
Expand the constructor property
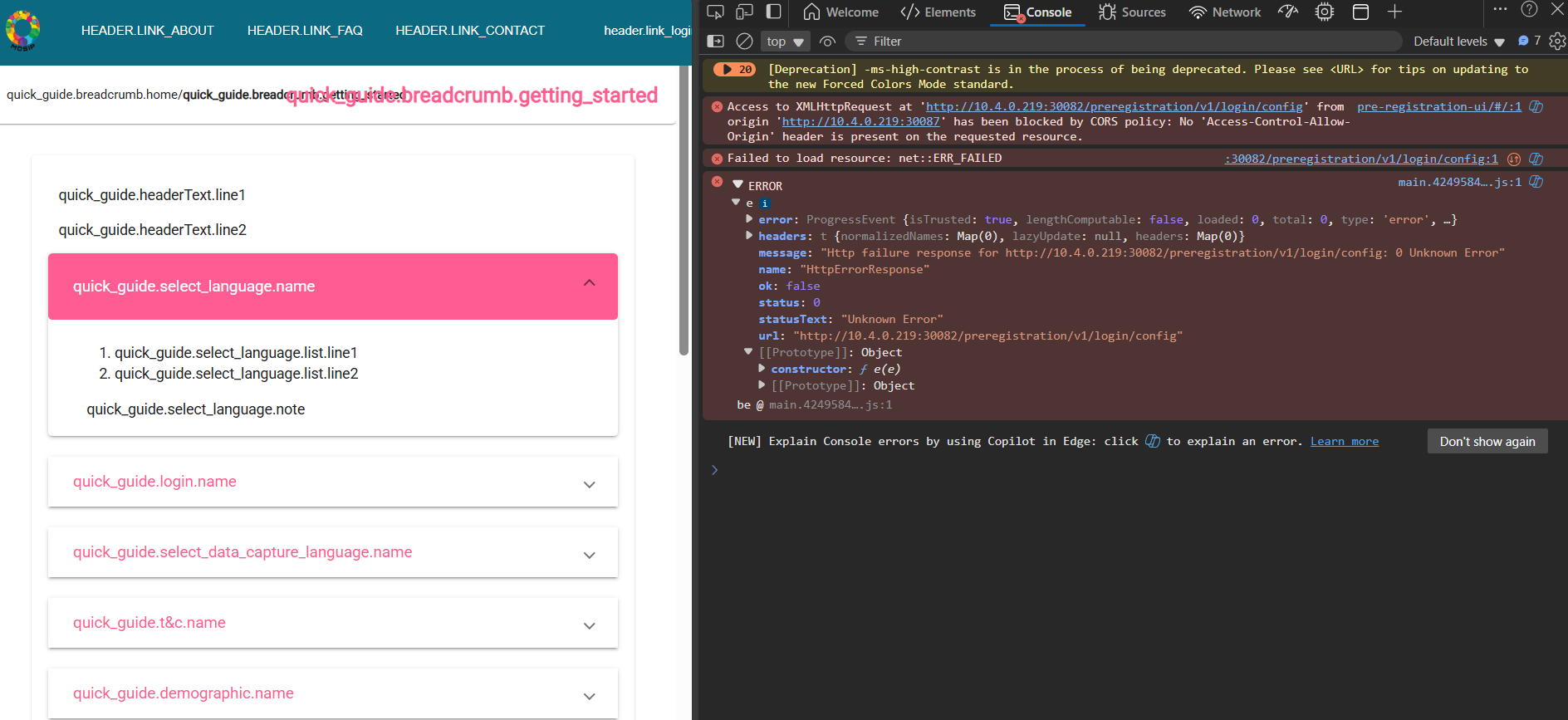762,368
